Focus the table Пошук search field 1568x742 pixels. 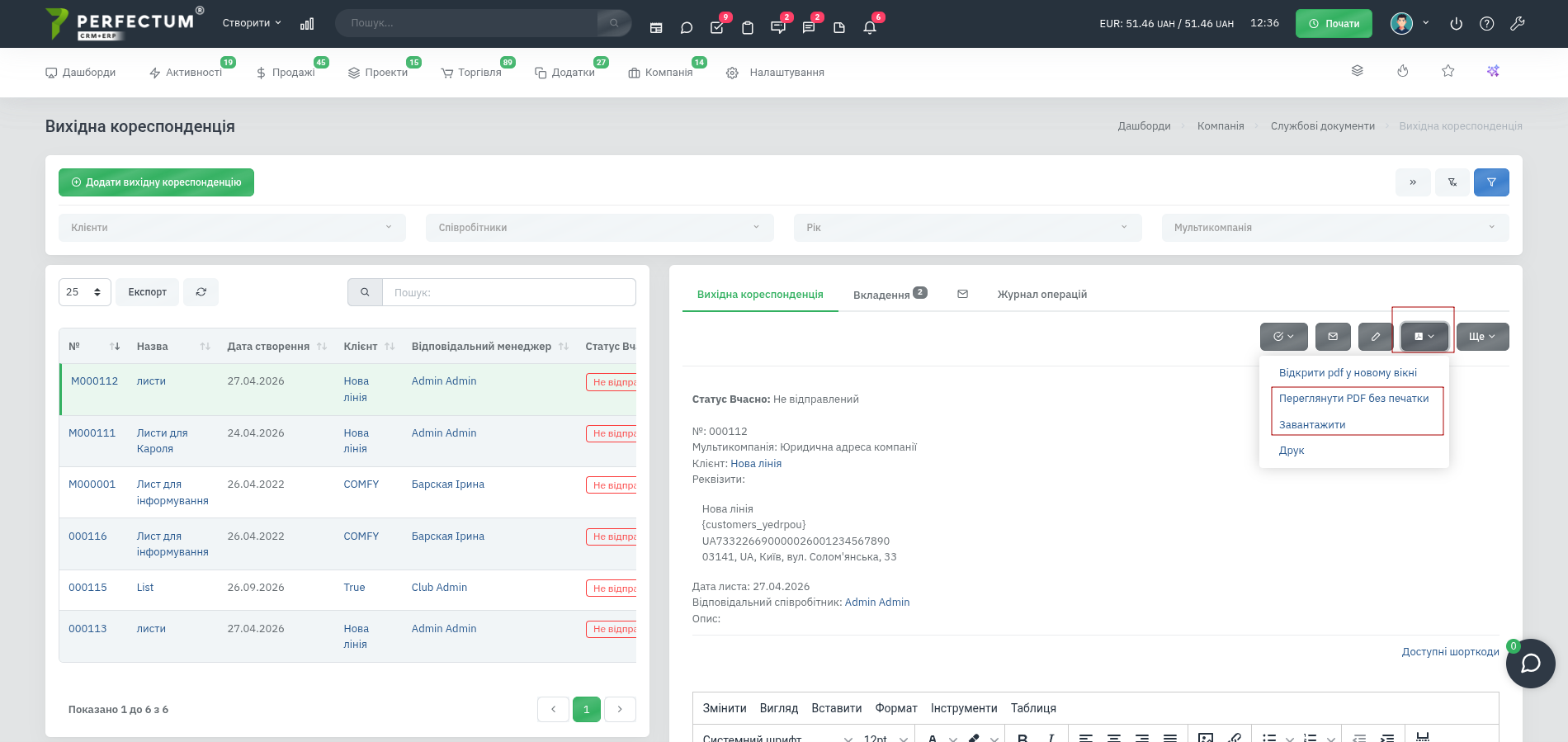point(509,292)
